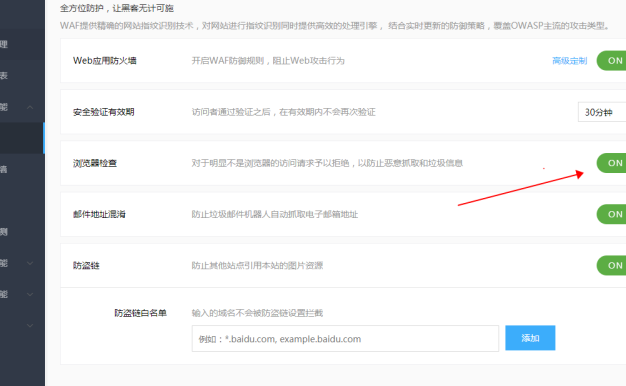
Task: Collapse the sidebar section with the up chevron
Action: pos(30,107)
